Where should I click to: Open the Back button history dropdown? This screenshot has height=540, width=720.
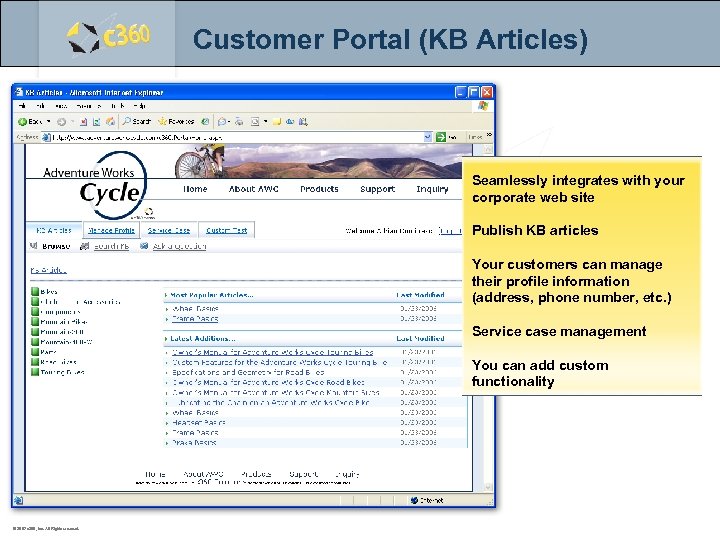49,122
